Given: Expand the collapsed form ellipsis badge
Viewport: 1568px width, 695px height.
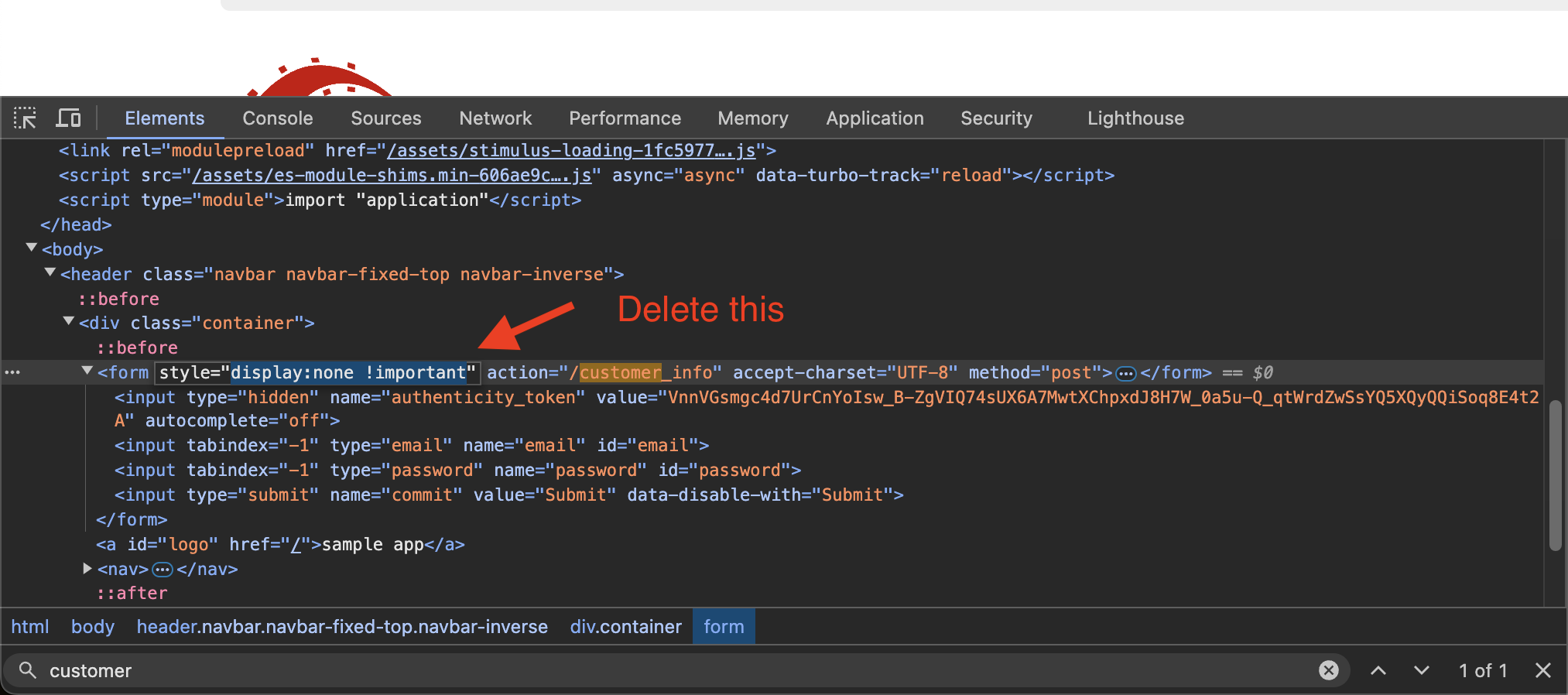Looking at the screenshot, I should 1126,374.
